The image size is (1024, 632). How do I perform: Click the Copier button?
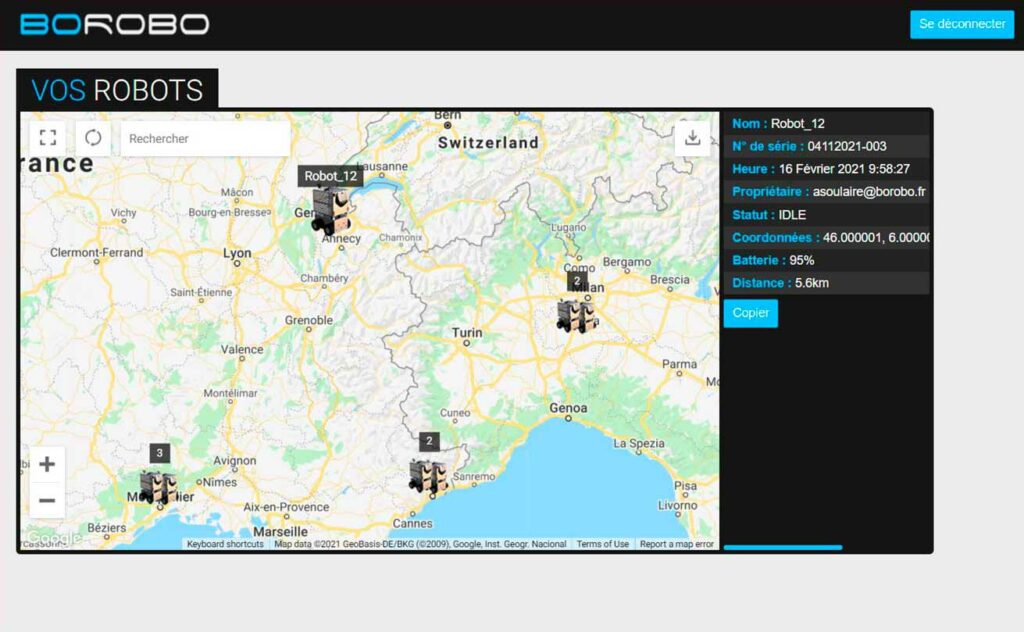(750, 313)
